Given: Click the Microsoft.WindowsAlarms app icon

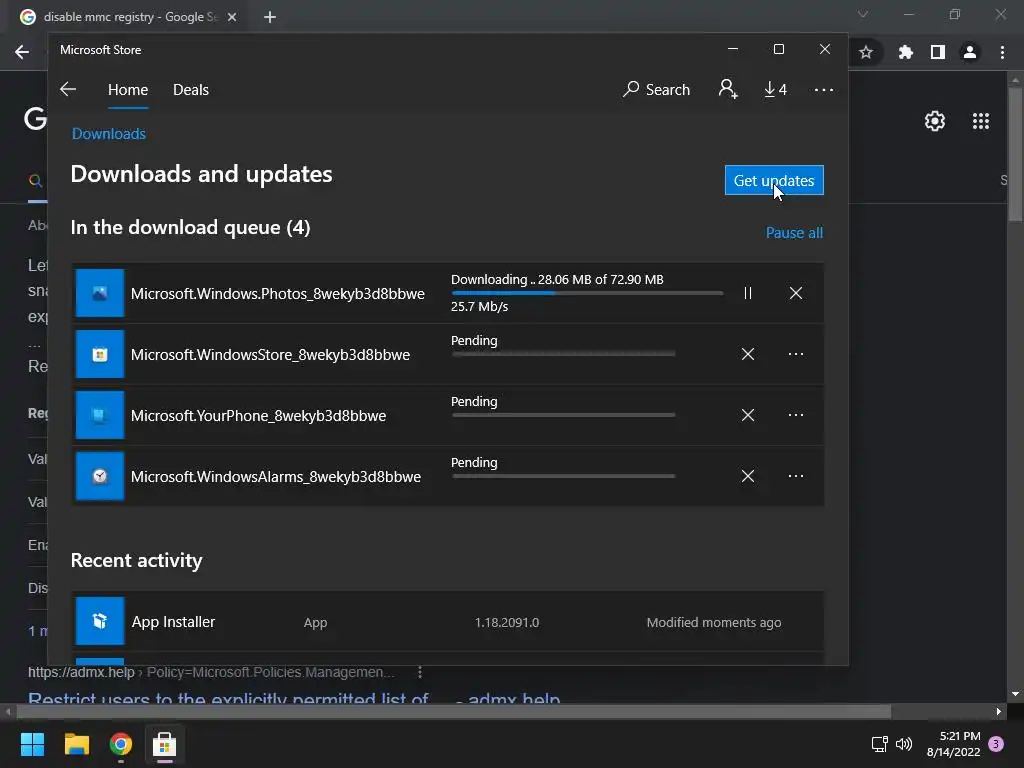Looking at the screenshot, I should 100,476.
